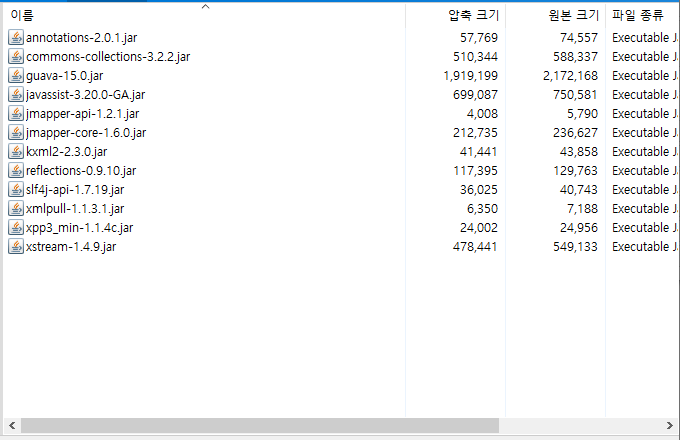This screenshot has height=440, width=680.
Task: Click original size value 7,188
Action: [x=582, y=209]
